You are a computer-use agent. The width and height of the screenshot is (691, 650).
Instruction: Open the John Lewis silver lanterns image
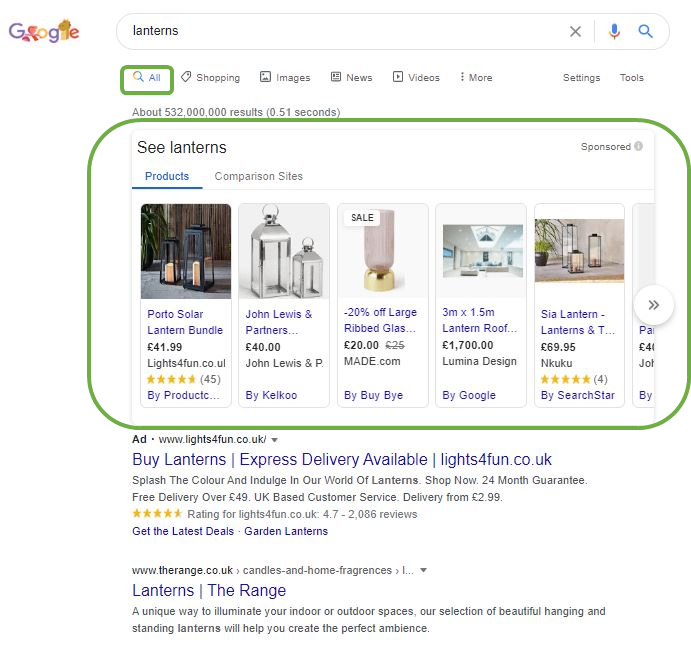(x=284, y=251)
